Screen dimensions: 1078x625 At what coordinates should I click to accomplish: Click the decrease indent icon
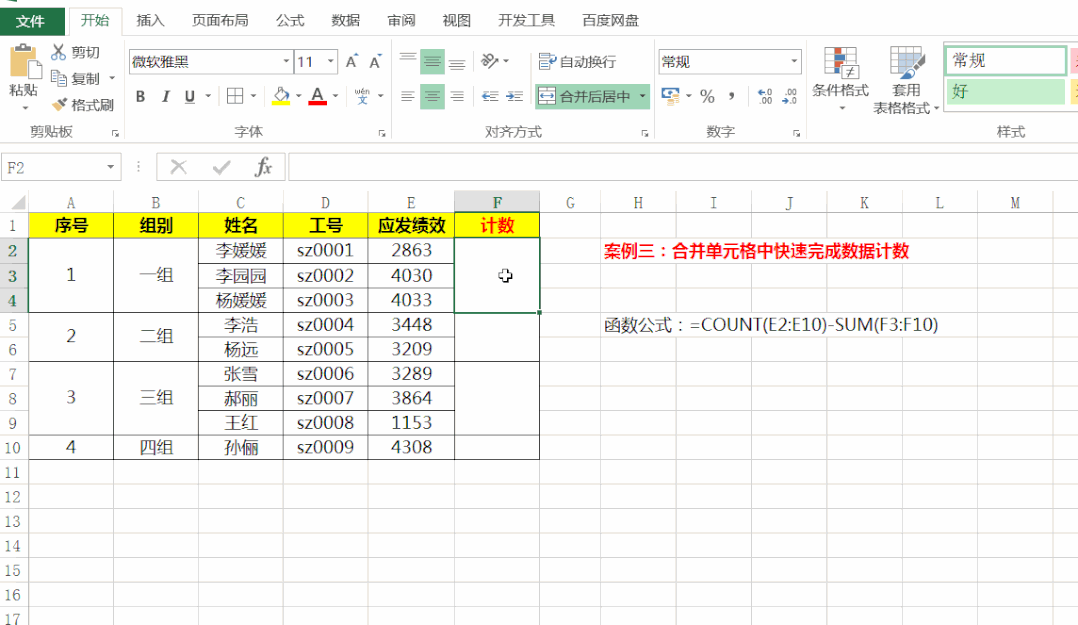pyautogui.click(x=490, y=96)
